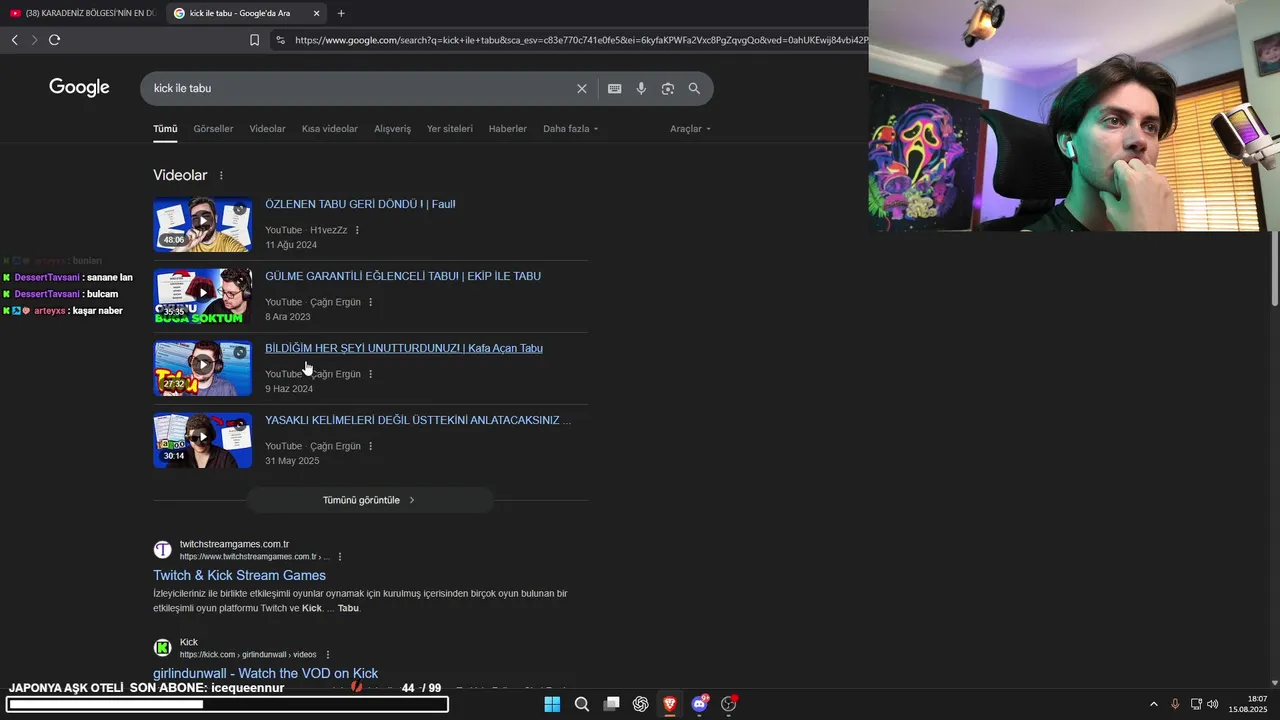
Task: Open ÖZLENEN TABU GERİ DÖNDÜ video link
Action: (x=360, y=204)
